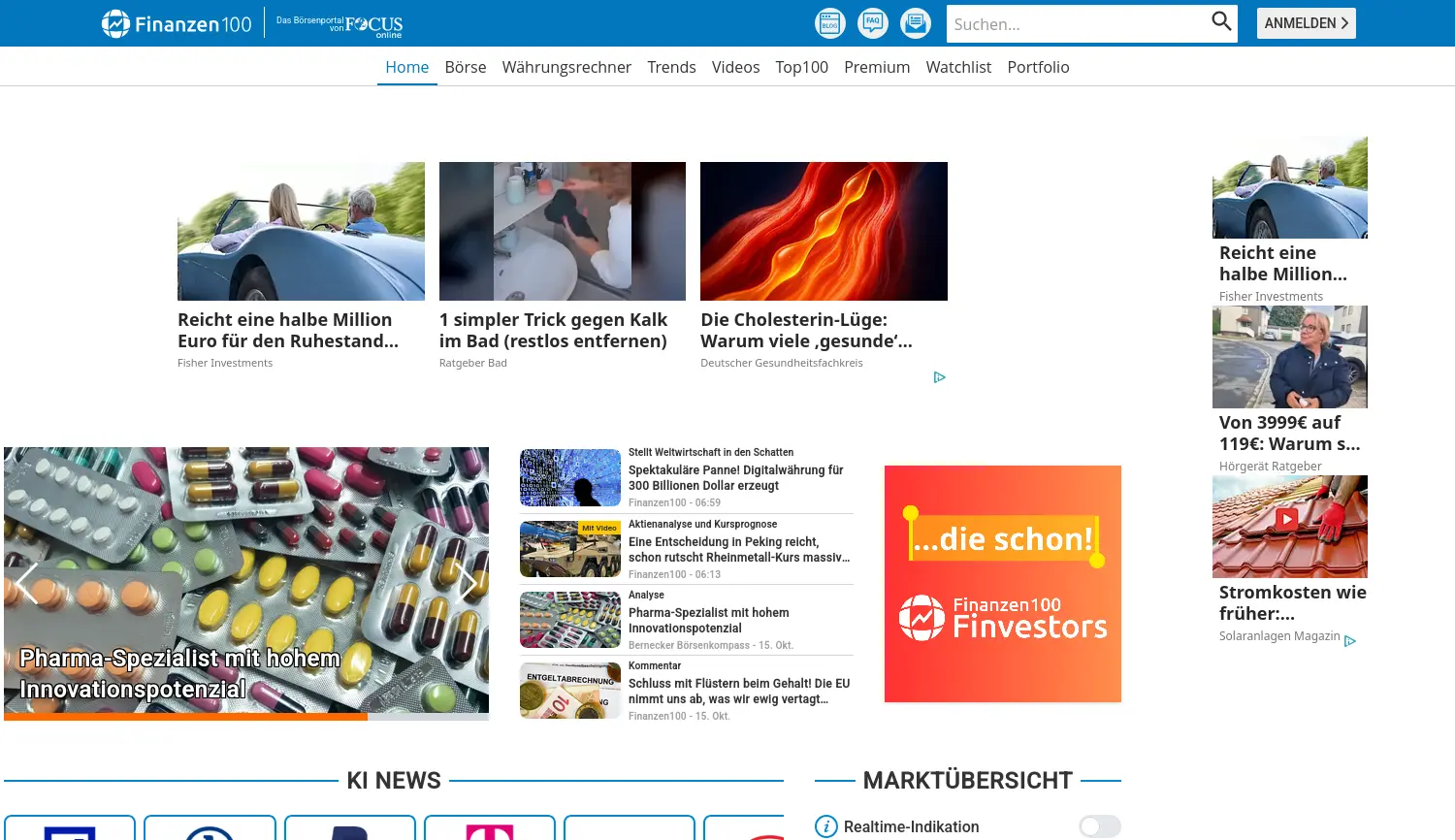This screenshot has height=840, width=1455.
Task: Click the Realtime-Indikation info icon
Action: pos(825,826)
